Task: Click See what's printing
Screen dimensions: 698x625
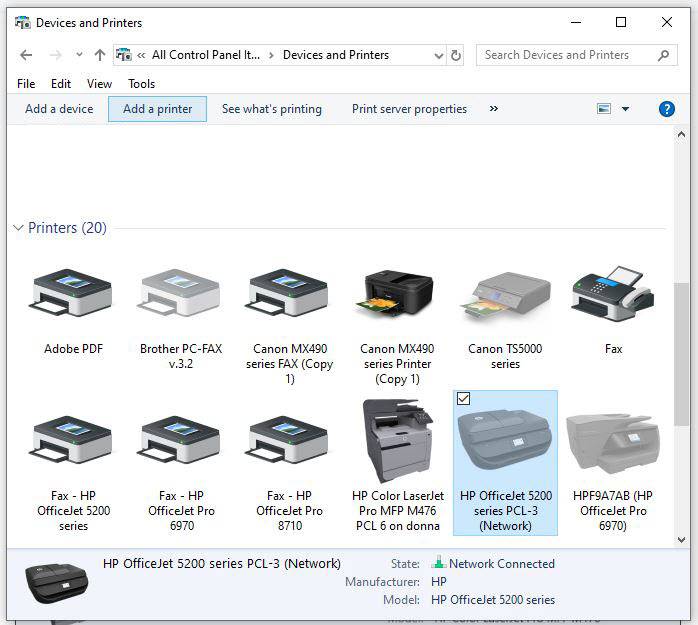Action: click(x=271, y=109)
